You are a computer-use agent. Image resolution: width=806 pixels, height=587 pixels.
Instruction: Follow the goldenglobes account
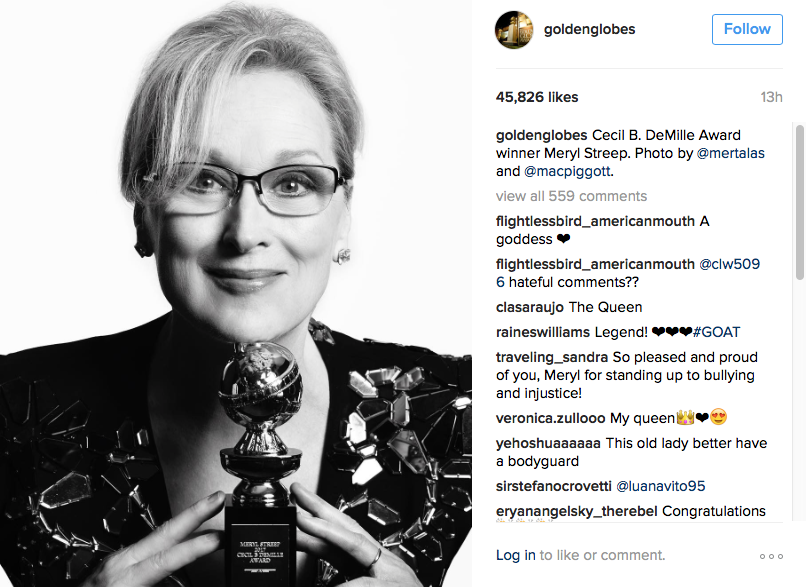pos(747,29)
